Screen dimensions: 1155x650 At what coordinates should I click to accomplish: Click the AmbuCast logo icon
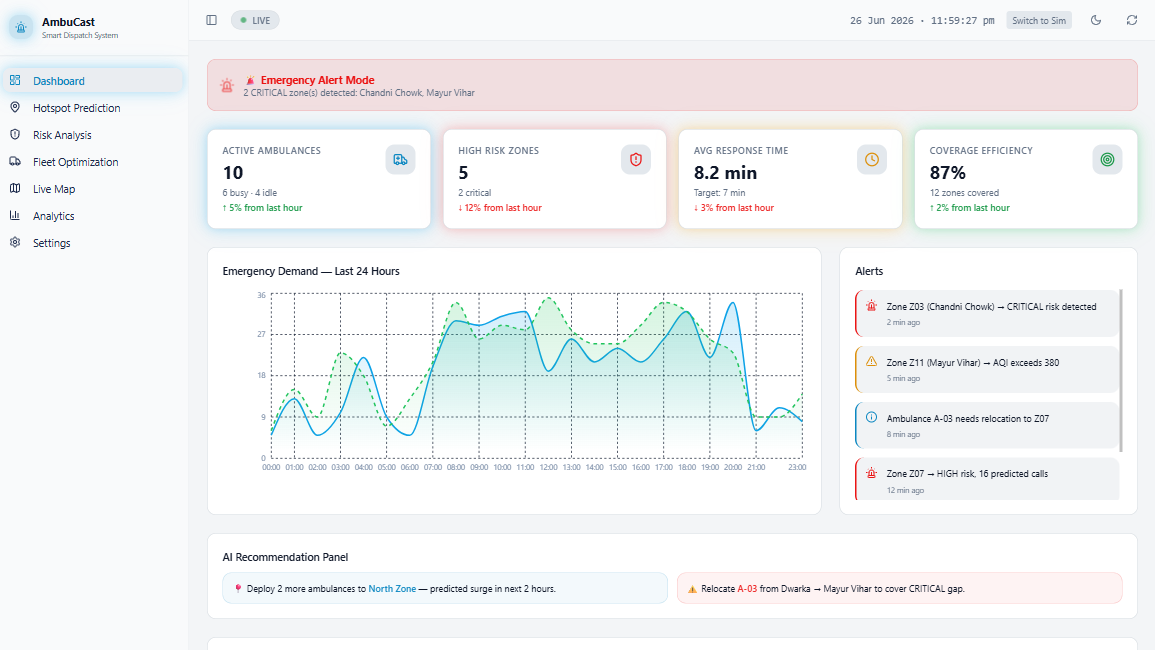coord(21,27)
